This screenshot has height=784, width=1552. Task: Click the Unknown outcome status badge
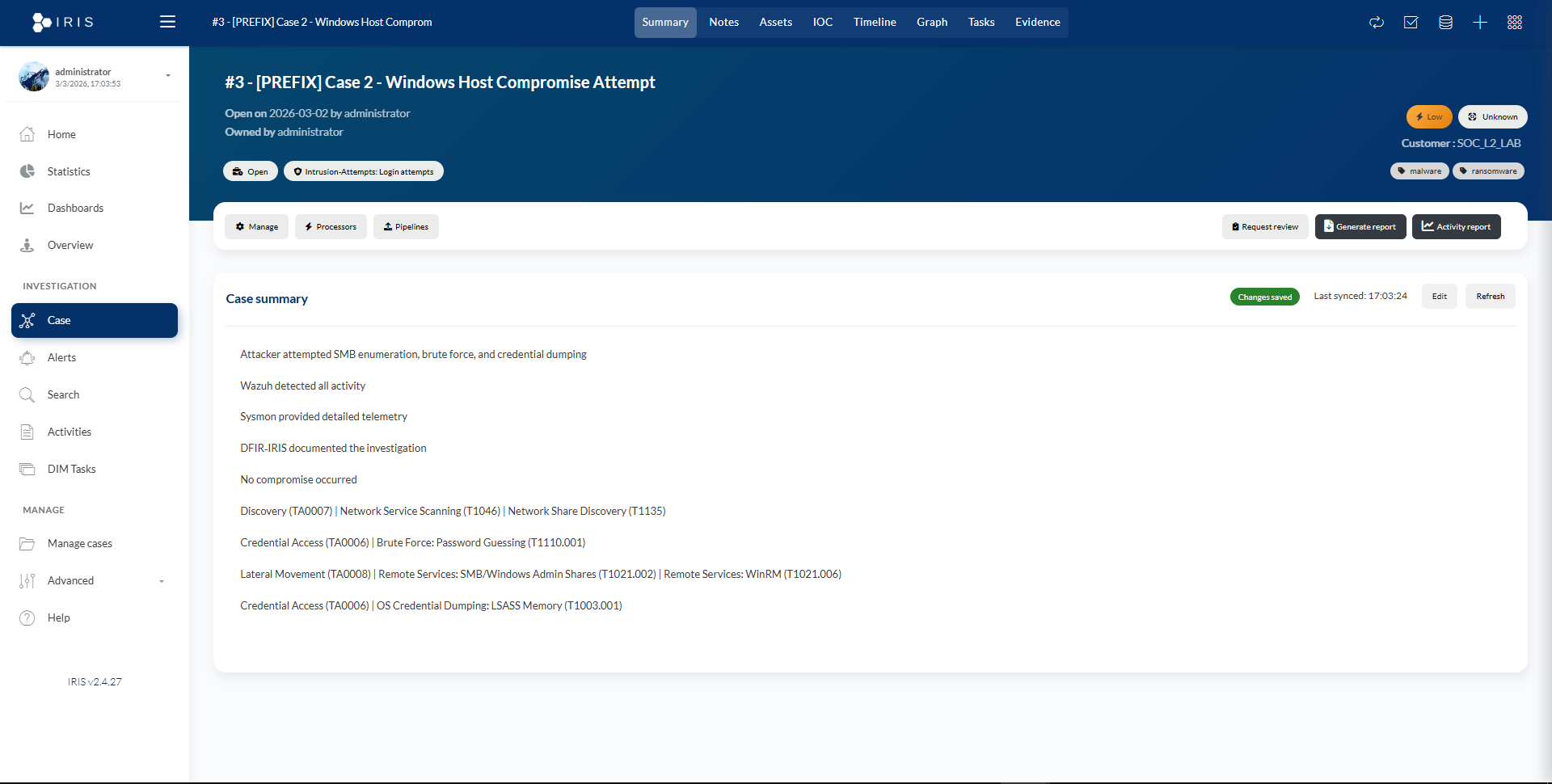pos(1492,117)
